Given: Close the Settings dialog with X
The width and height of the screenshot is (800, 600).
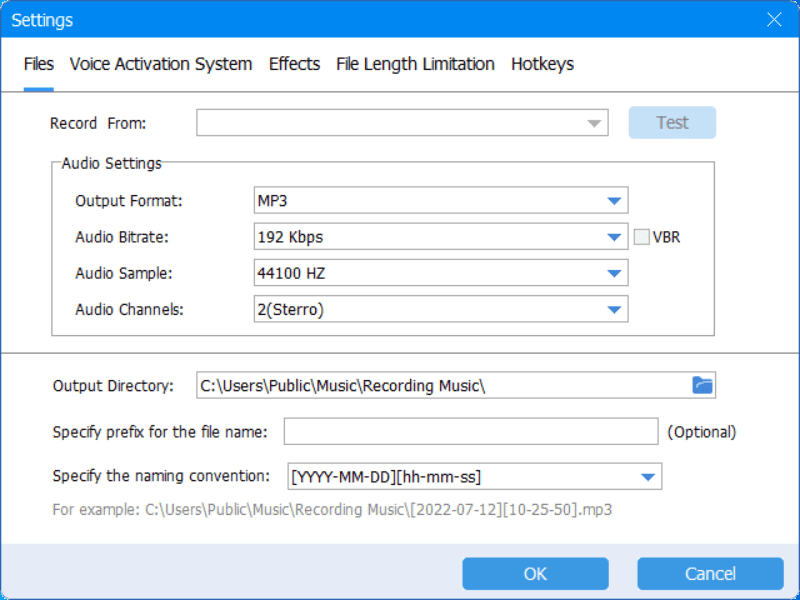Looking at the screenshot, I should point(774,20).
